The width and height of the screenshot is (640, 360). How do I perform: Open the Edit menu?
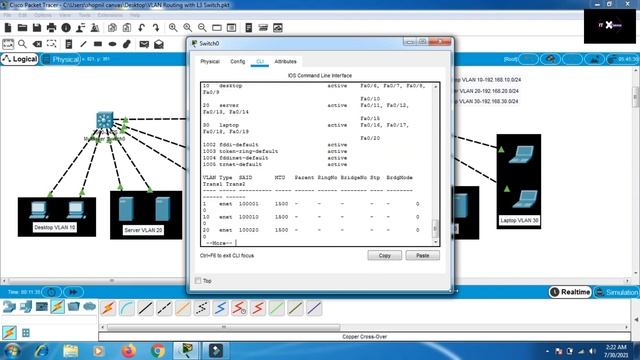[22, 15]
